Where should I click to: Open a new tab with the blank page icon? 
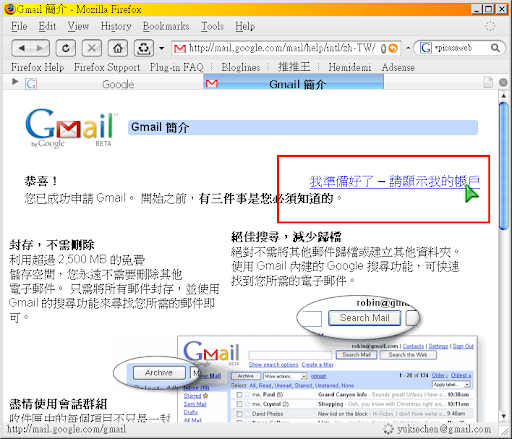[488, 82]
